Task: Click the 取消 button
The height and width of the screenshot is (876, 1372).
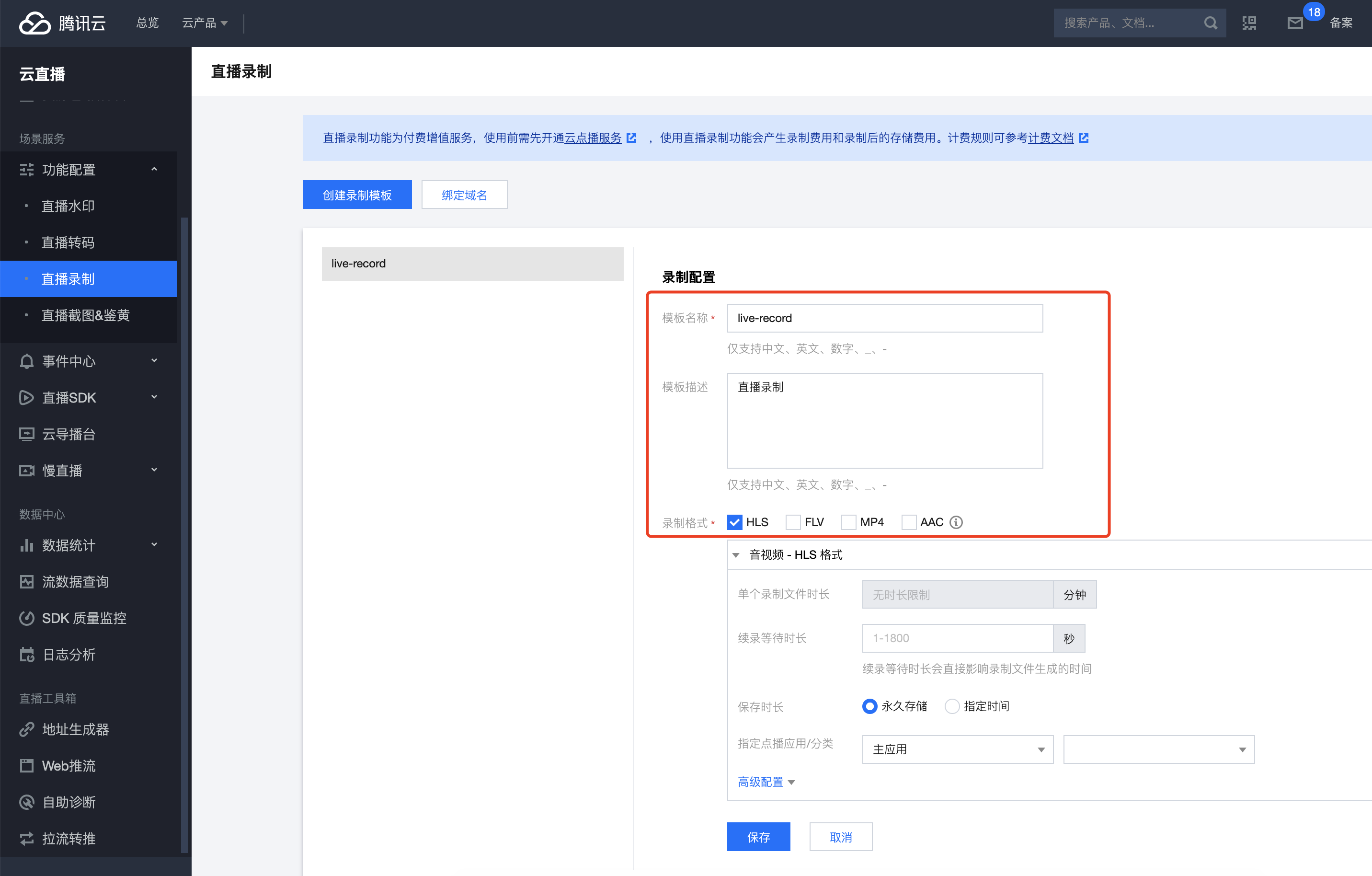Action: coord(840,837)
